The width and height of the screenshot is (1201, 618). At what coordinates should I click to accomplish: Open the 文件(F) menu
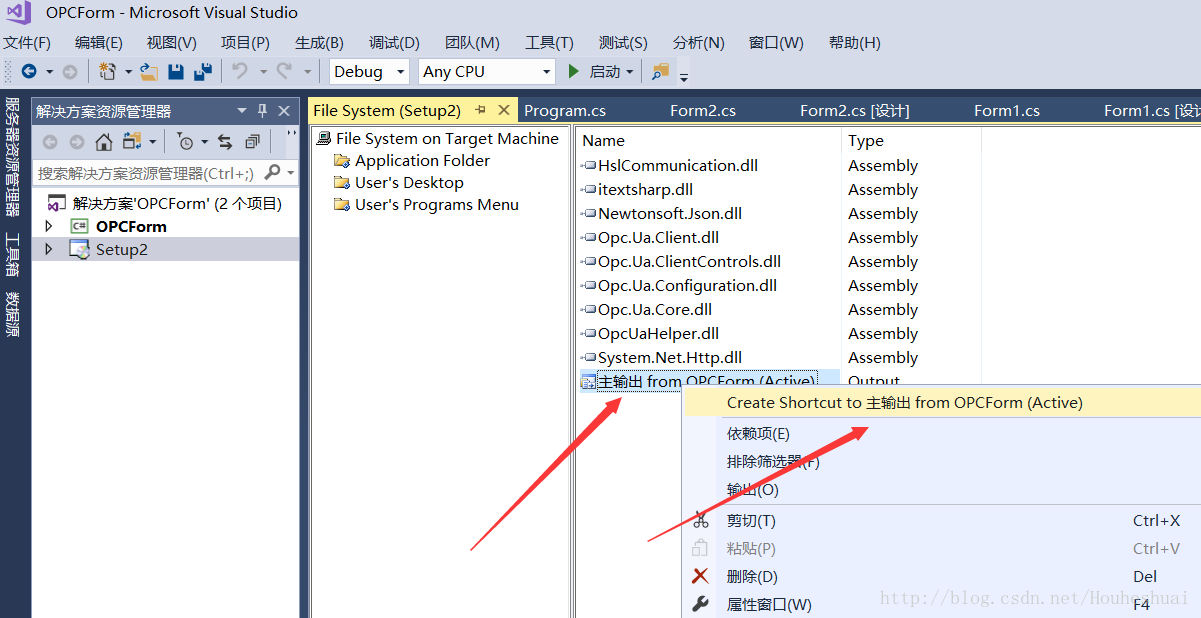point(27,43)
